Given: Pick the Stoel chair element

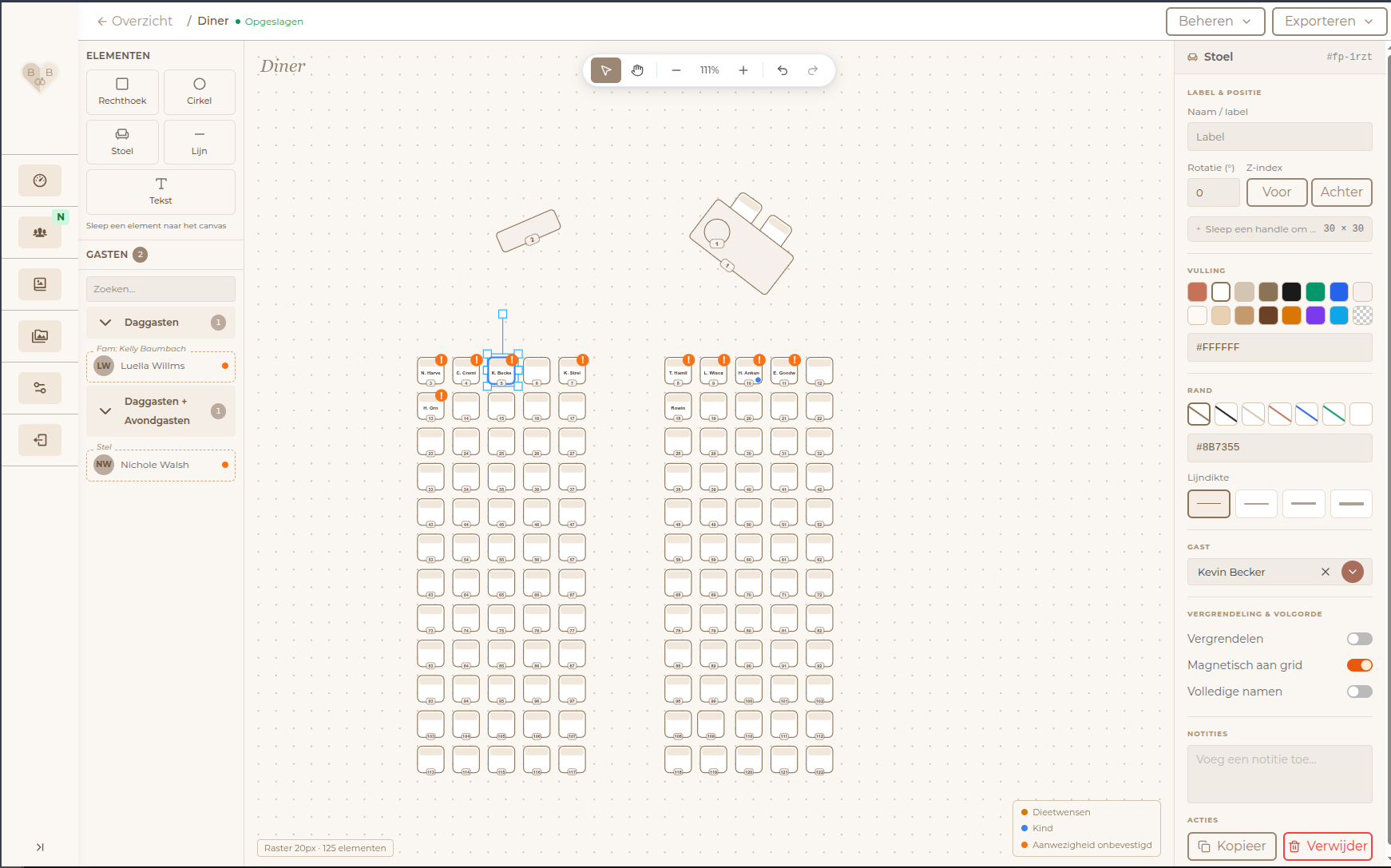Looking at the screenshot, I should point(122,142).
